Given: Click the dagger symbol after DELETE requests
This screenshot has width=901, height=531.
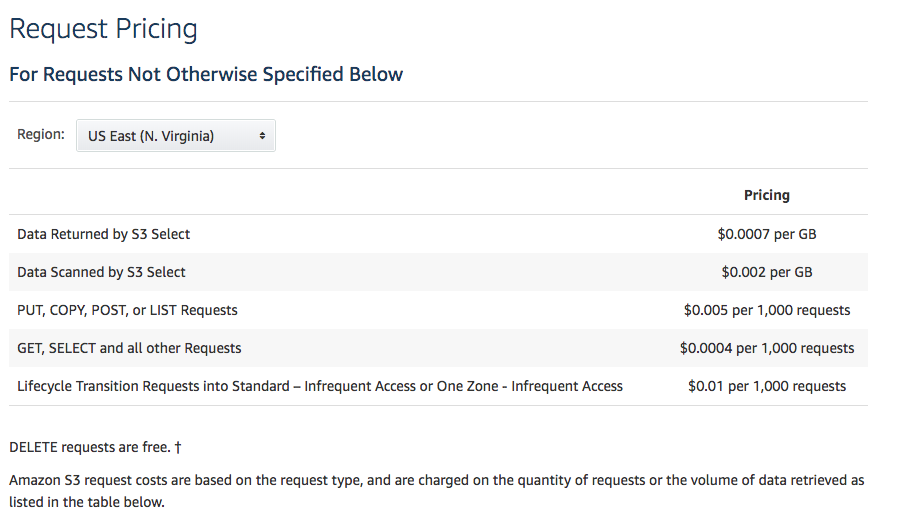Looking at the screenshot, I should [x=176, y=447].
